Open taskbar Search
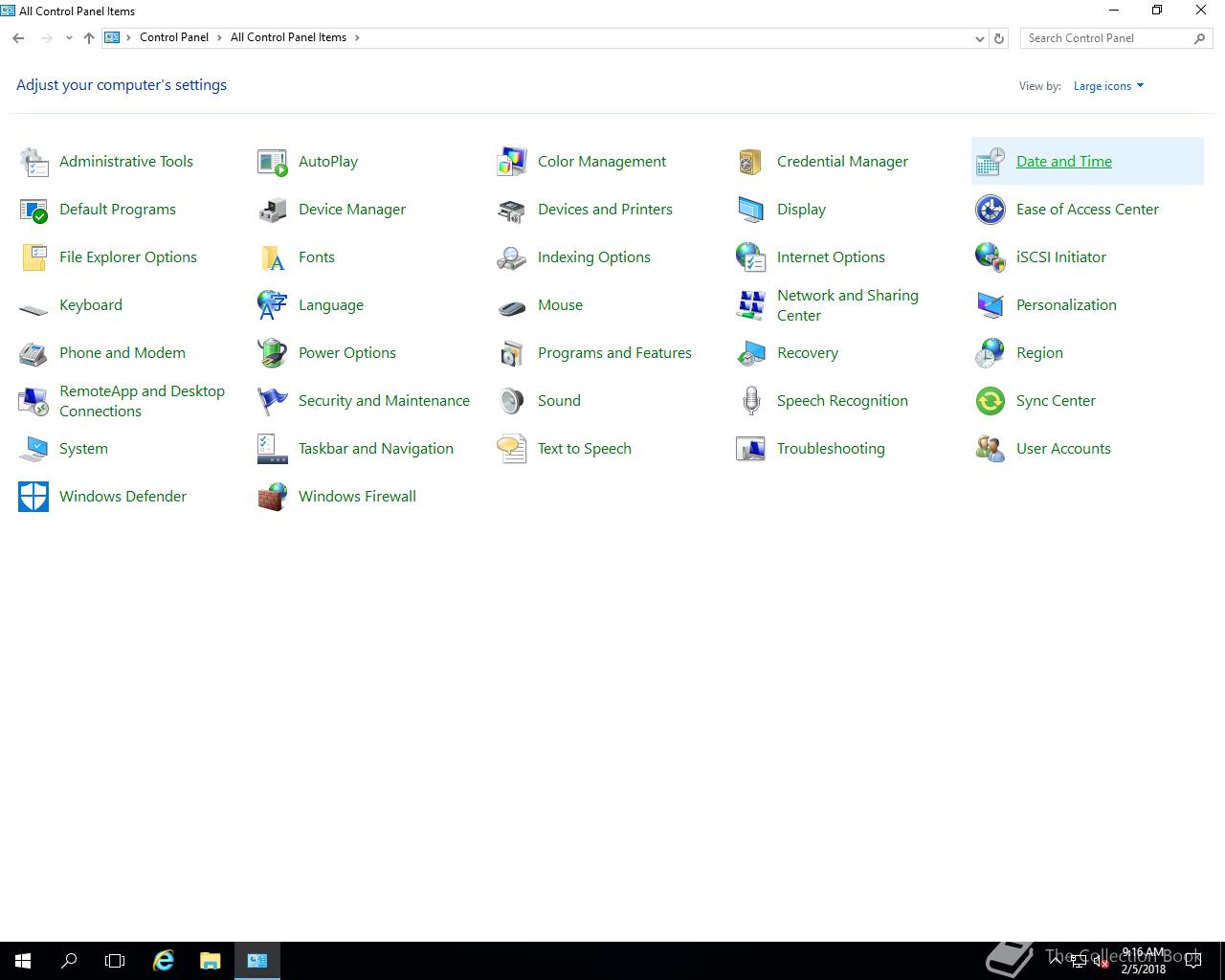1225x980 pixels. [69, 961]
